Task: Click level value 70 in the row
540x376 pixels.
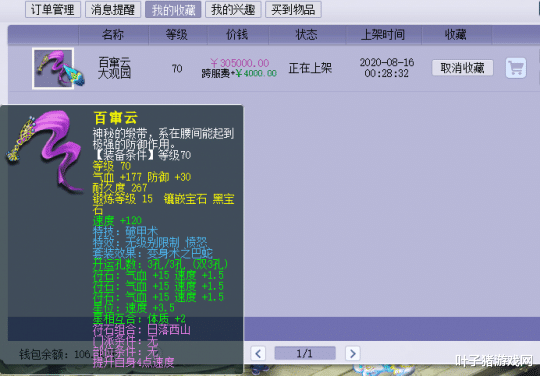Action: click(177, 69)
